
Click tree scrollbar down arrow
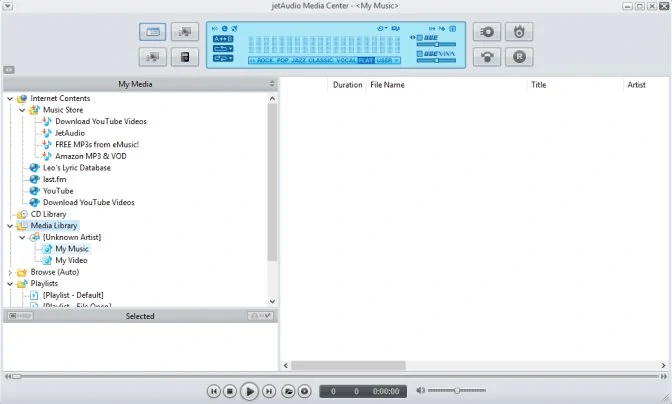click(x=272, y=302)
